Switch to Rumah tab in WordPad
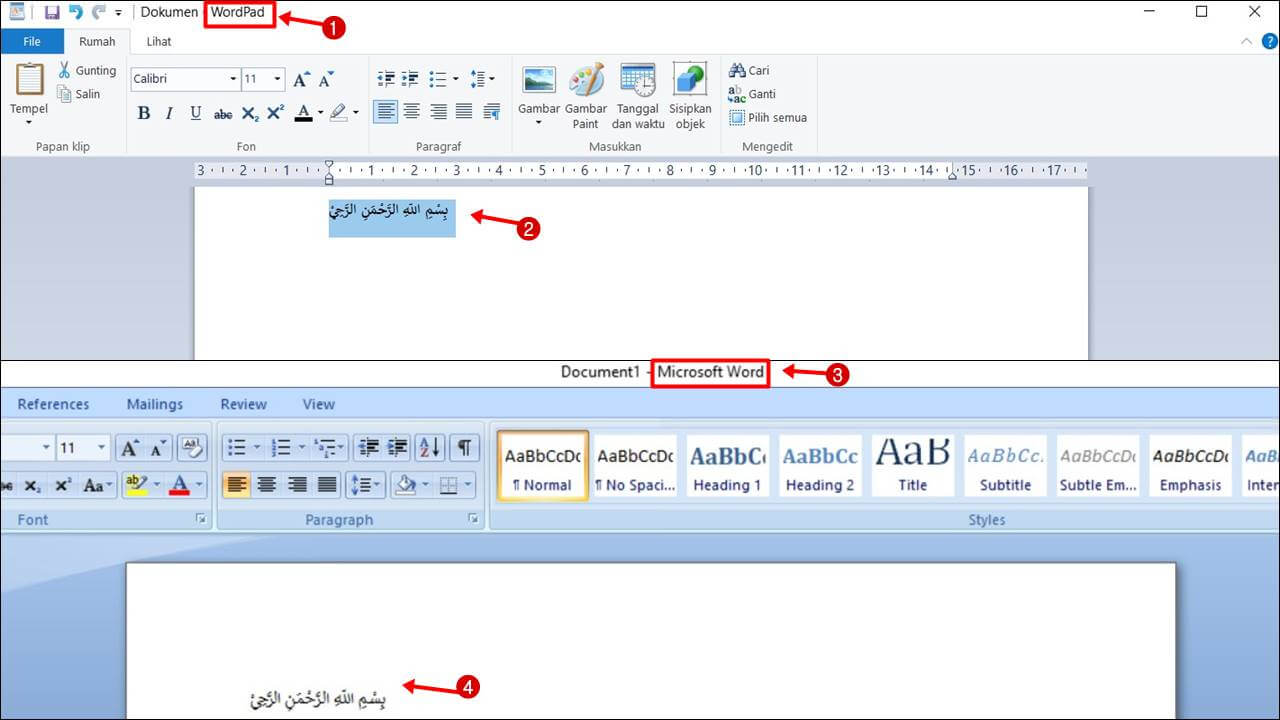Screen dimensions: 1280x720 tap(97, 41)
